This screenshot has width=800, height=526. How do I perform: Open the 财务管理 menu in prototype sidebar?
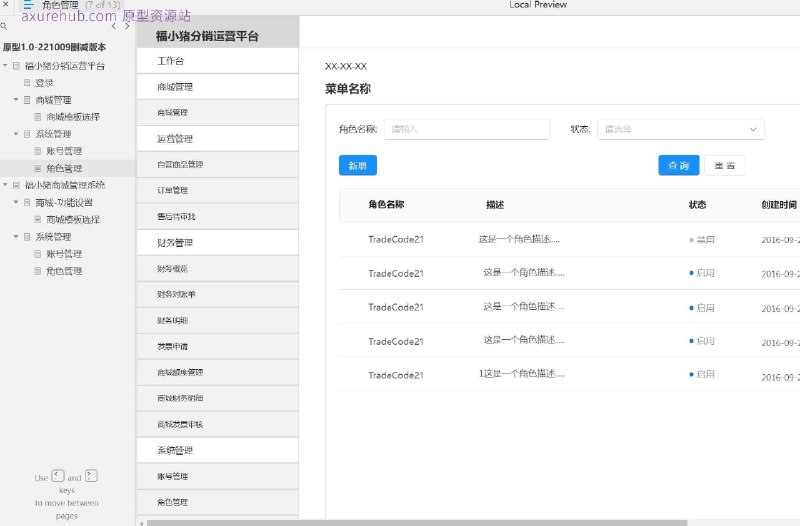218,243
